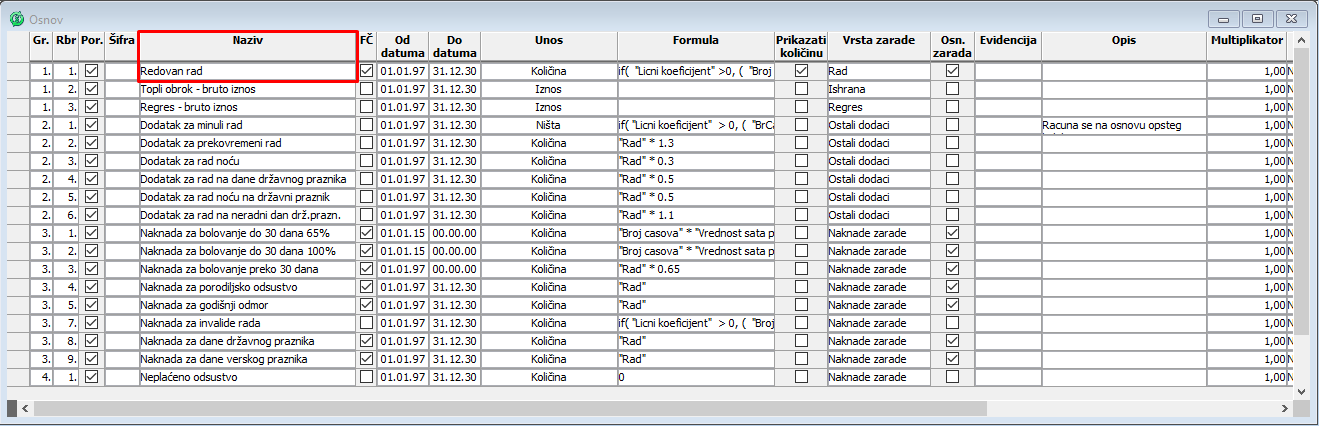
Task: Click the vertical scrollbar down arrow
Action: pos(1302,392)
